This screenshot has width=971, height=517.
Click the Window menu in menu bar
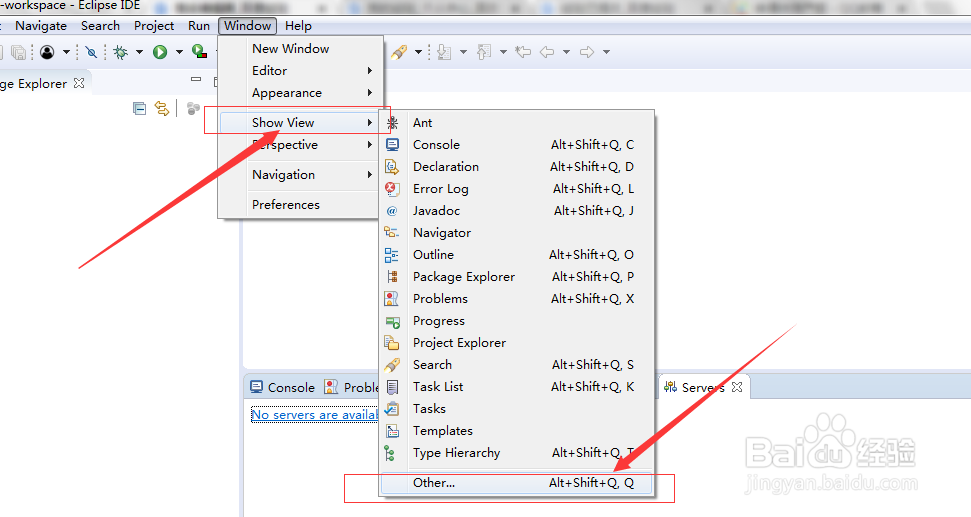(248, 26)
